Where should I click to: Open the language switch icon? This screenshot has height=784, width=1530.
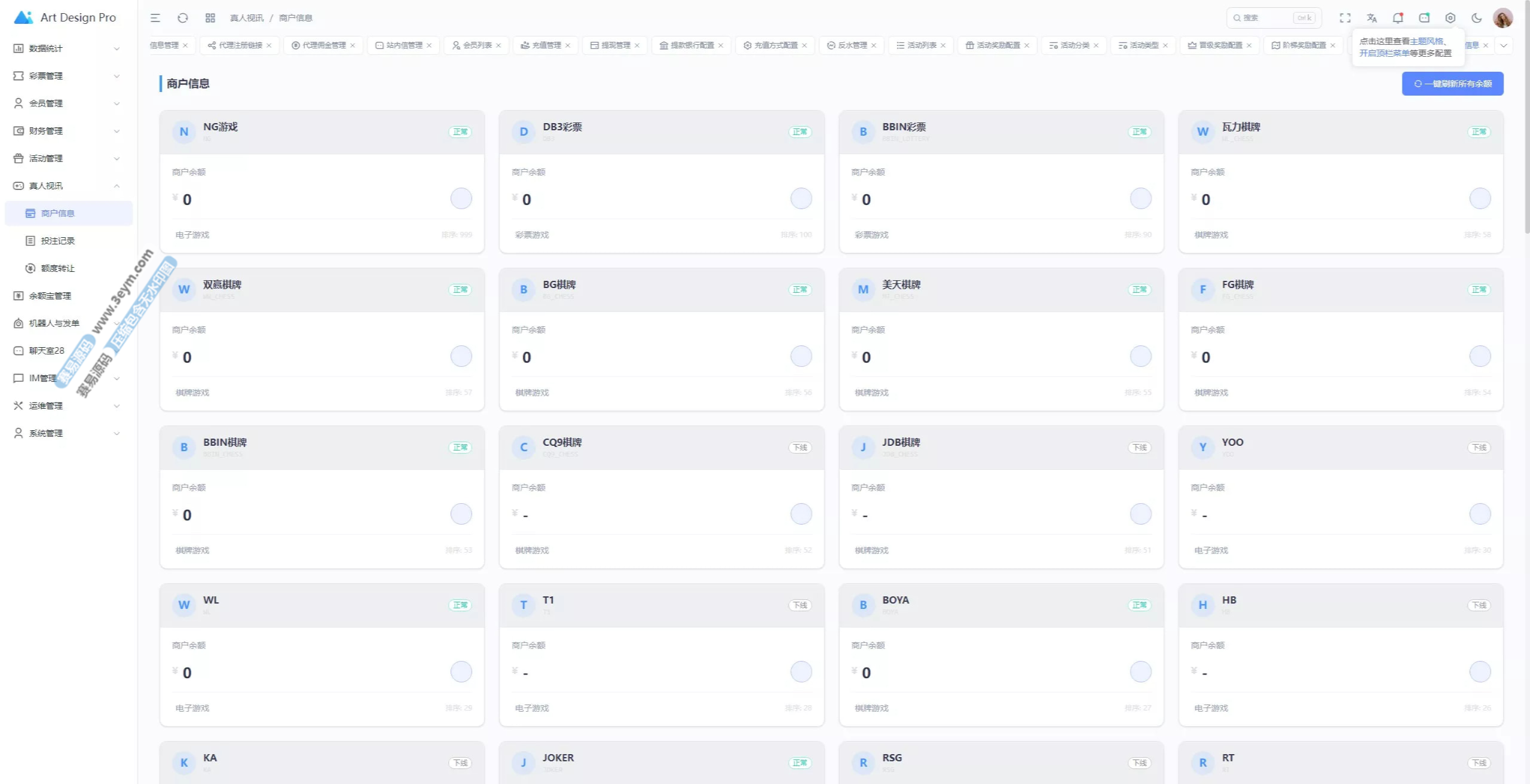tap(1372, 18)
